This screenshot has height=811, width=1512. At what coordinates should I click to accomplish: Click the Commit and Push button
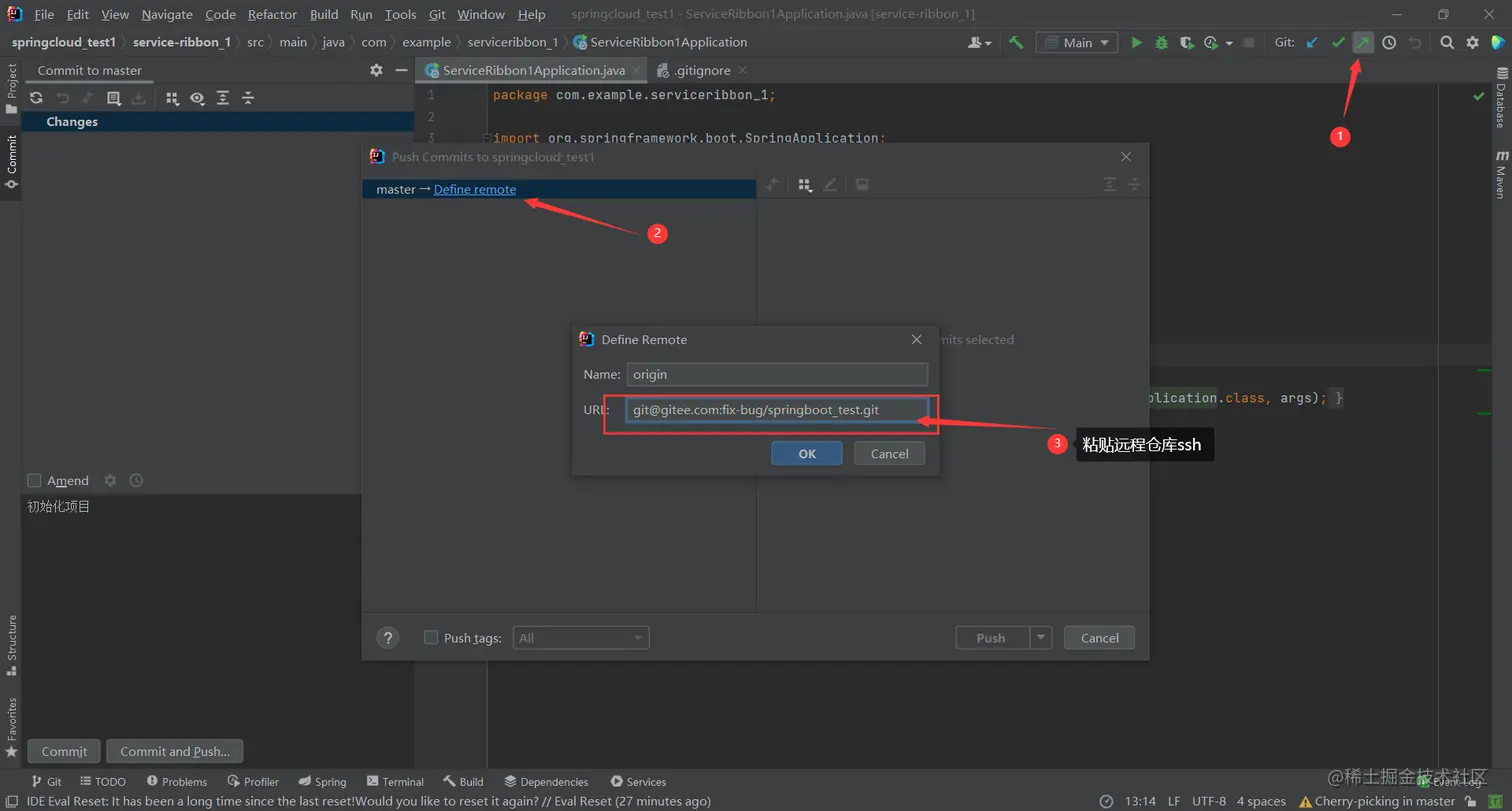[175, 751]
